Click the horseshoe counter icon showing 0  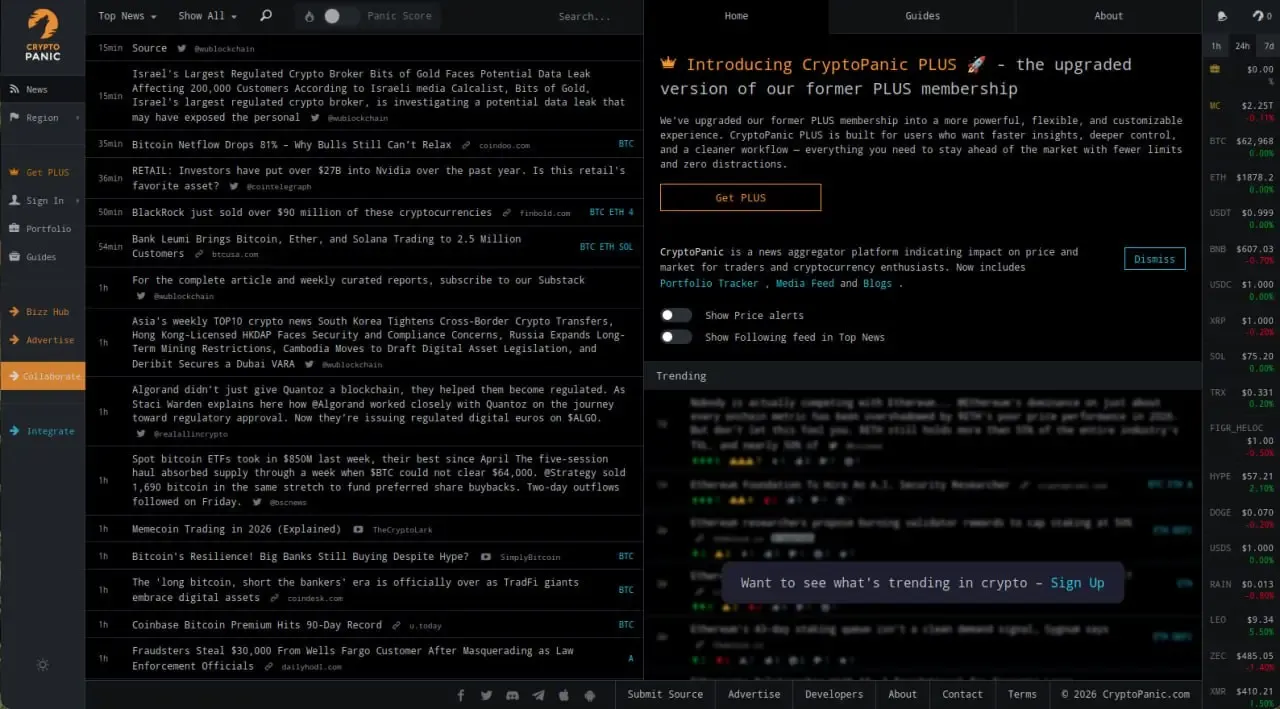coord(1262,16)
